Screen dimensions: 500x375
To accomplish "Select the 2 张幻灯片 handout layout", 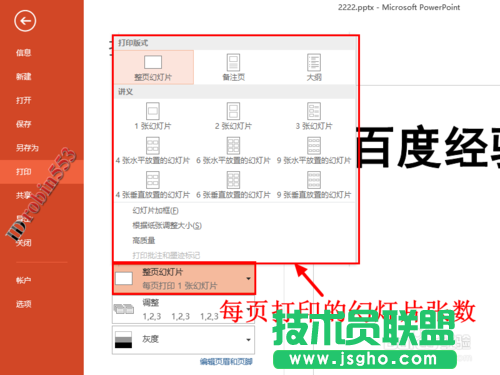I will [x=234, y=116].
